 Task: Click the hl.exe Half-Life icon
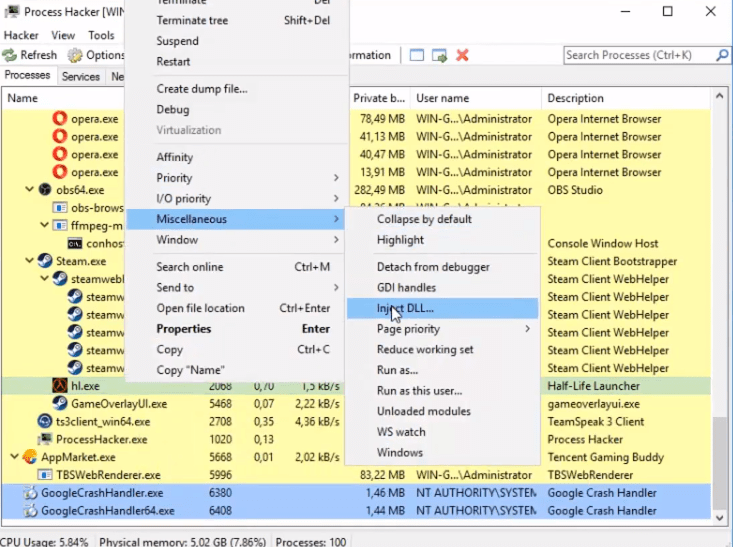60,386
